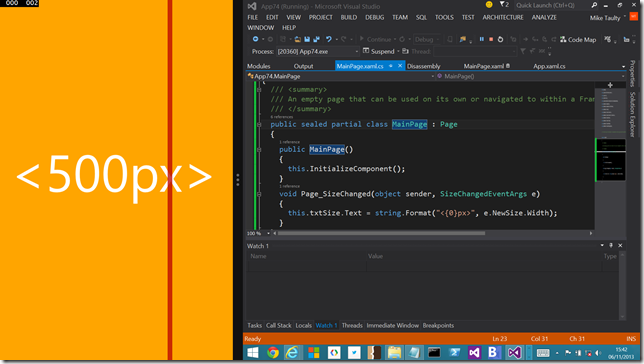
Task: Open Code Map from the toolbar
Action: click(578, 39)
